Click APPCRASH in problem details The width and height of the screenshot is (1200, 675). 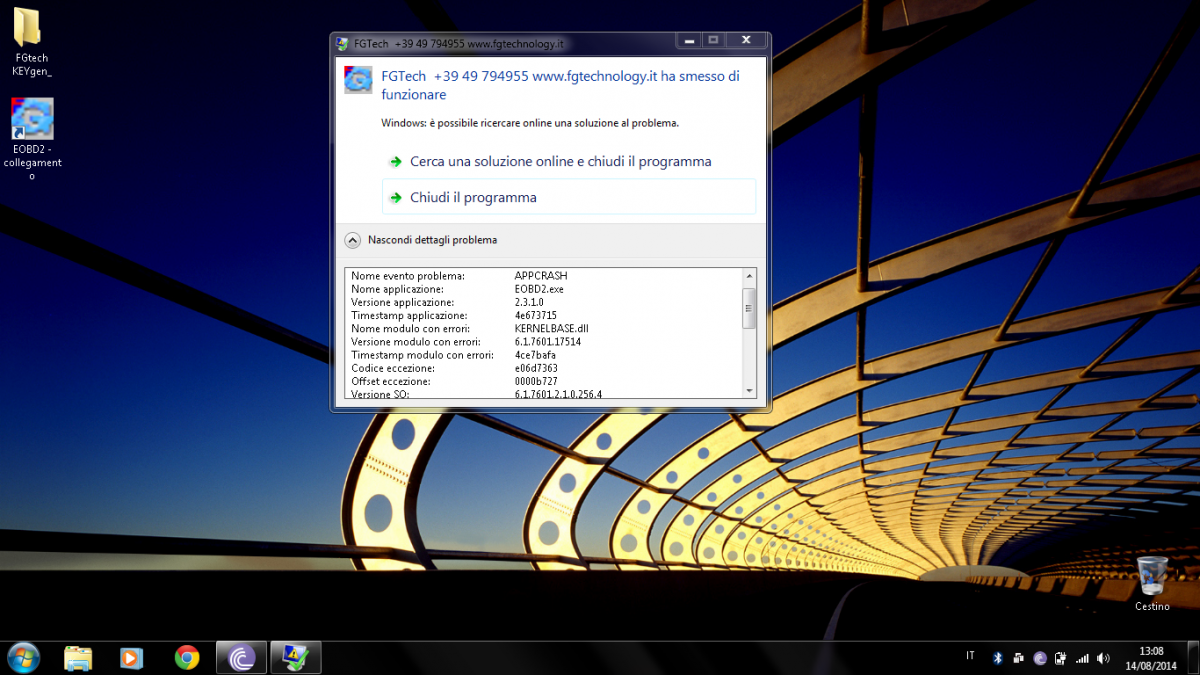click(x=541, y=275)
